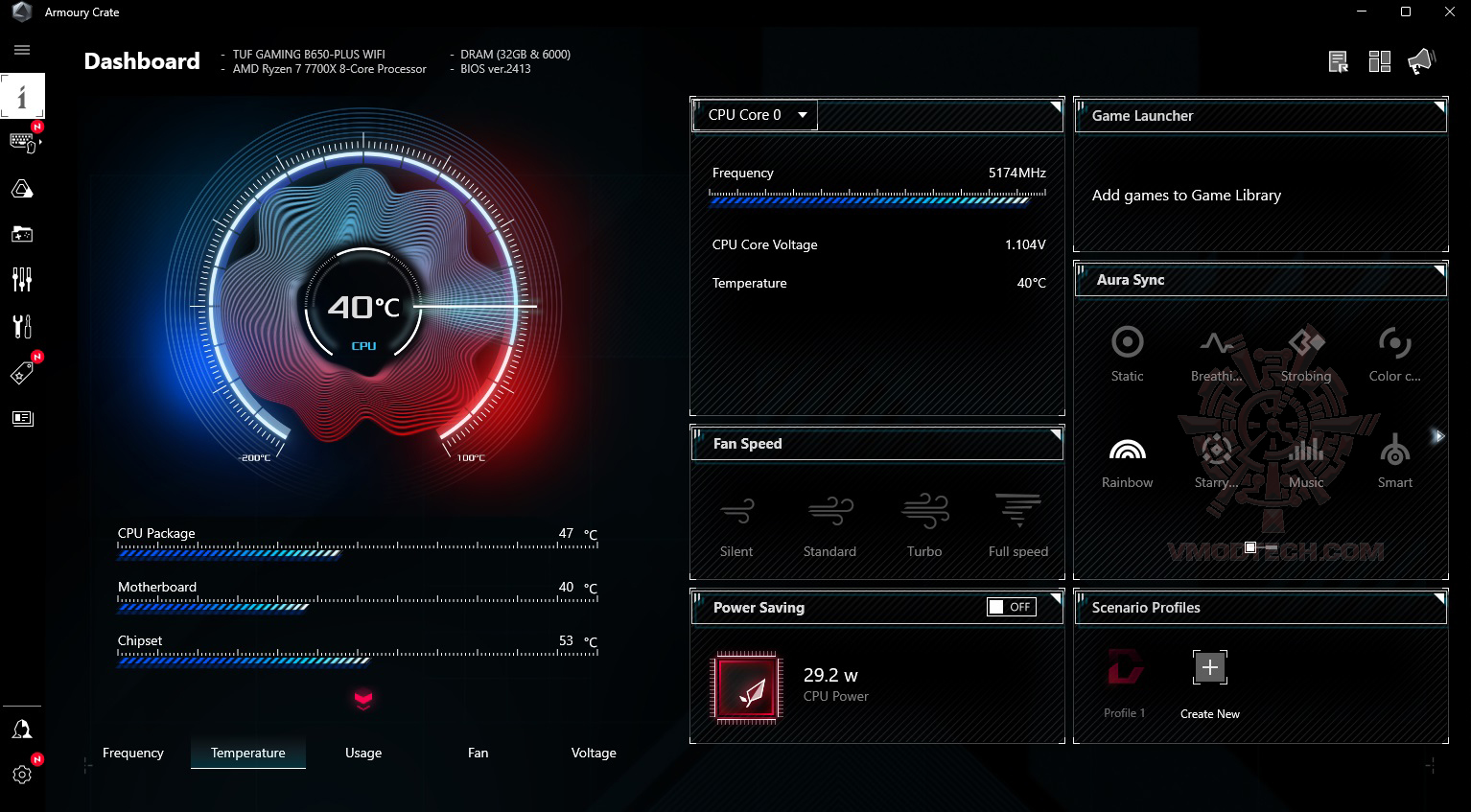Open the Tools wrench sidebar icon
Image resolution: width=1471 pixels, height=812 pixels.
22,326
